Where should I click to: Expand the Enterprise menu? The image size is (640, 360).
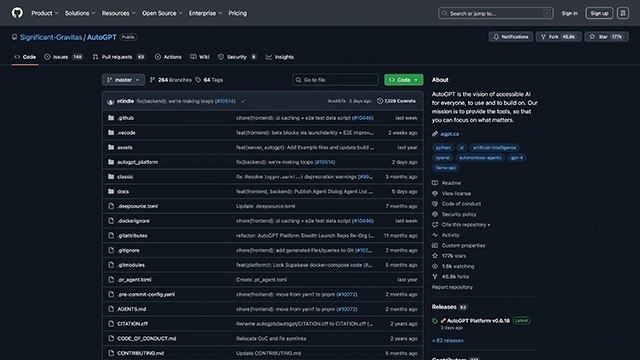205,13
